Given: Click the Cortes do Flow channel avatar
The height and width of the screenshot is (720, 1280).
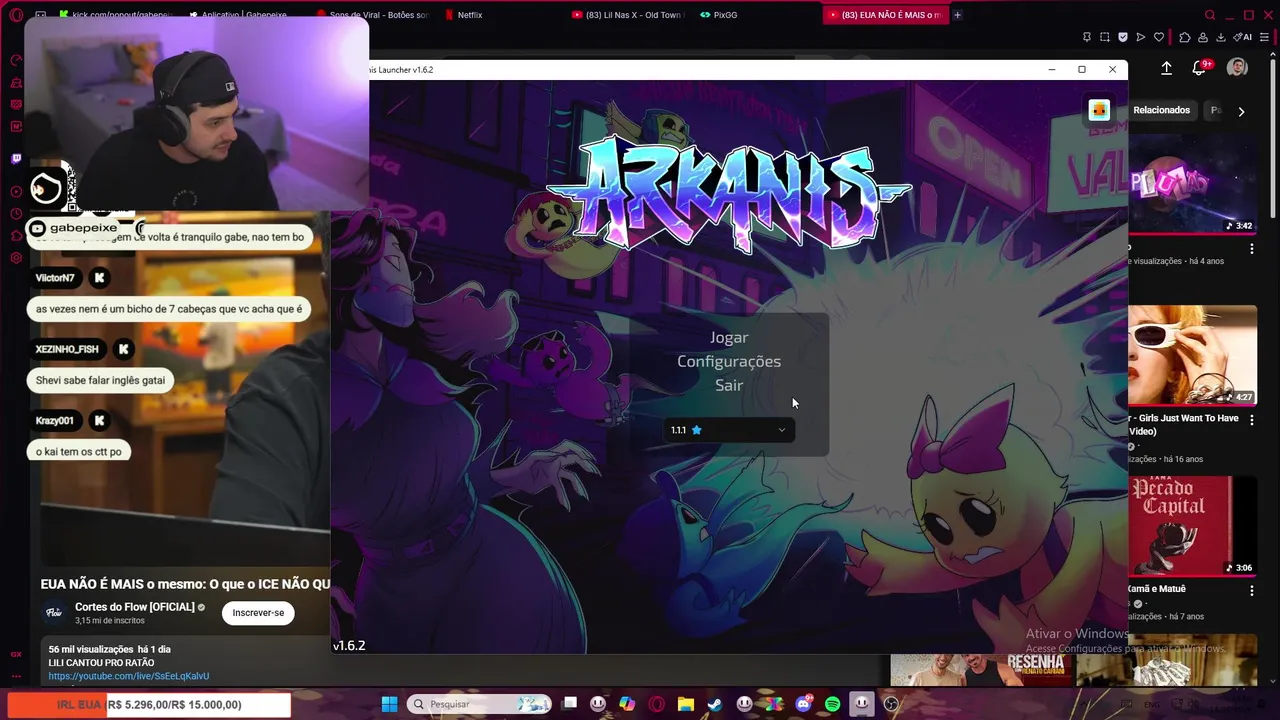Looking at the screenshot, I should tap(54, 612).
